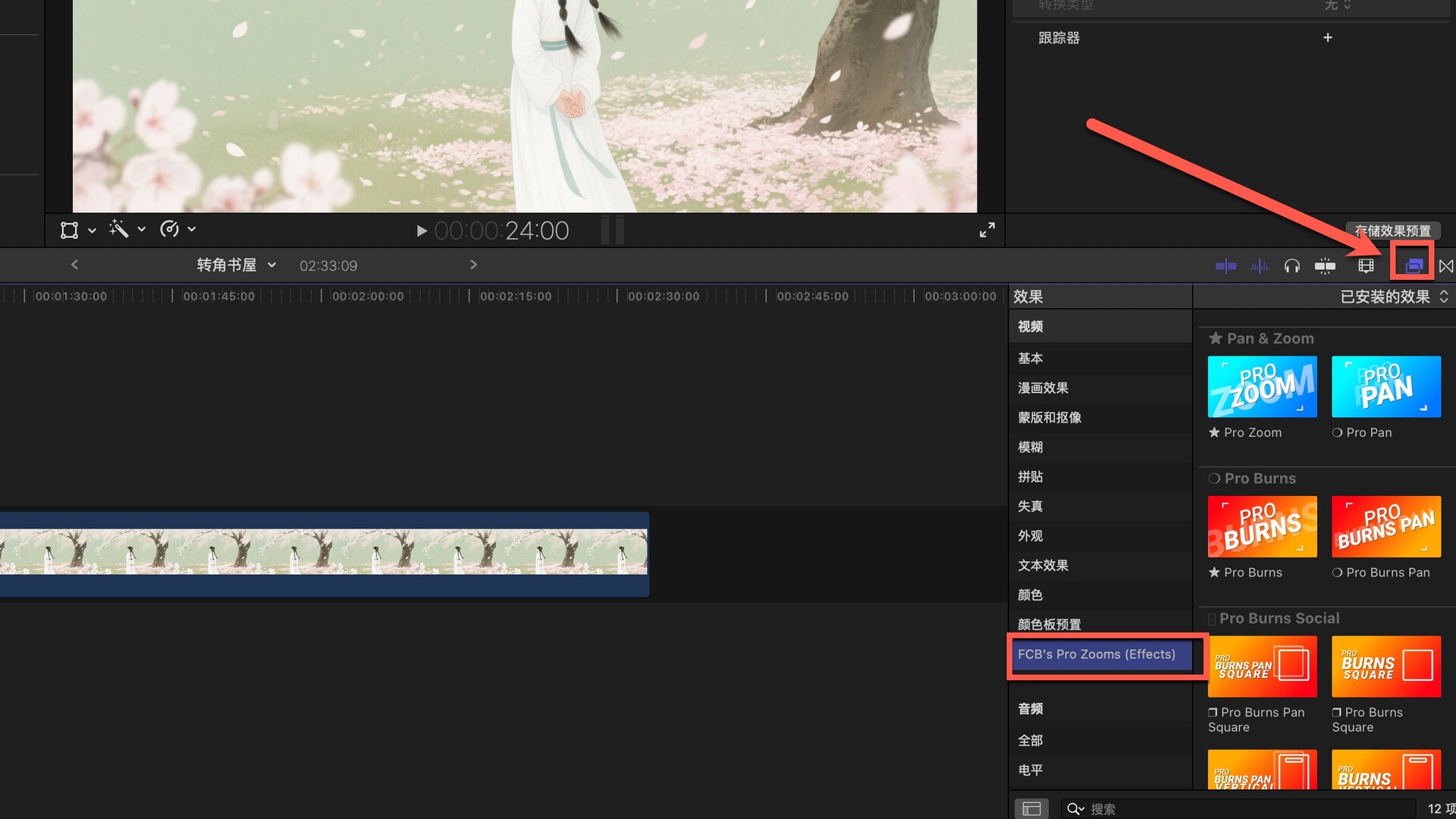Image resolution: width=1456 pixels, height=819 pixels.
Task: Select the 漫画效果 category
Action: [1100, 388]
